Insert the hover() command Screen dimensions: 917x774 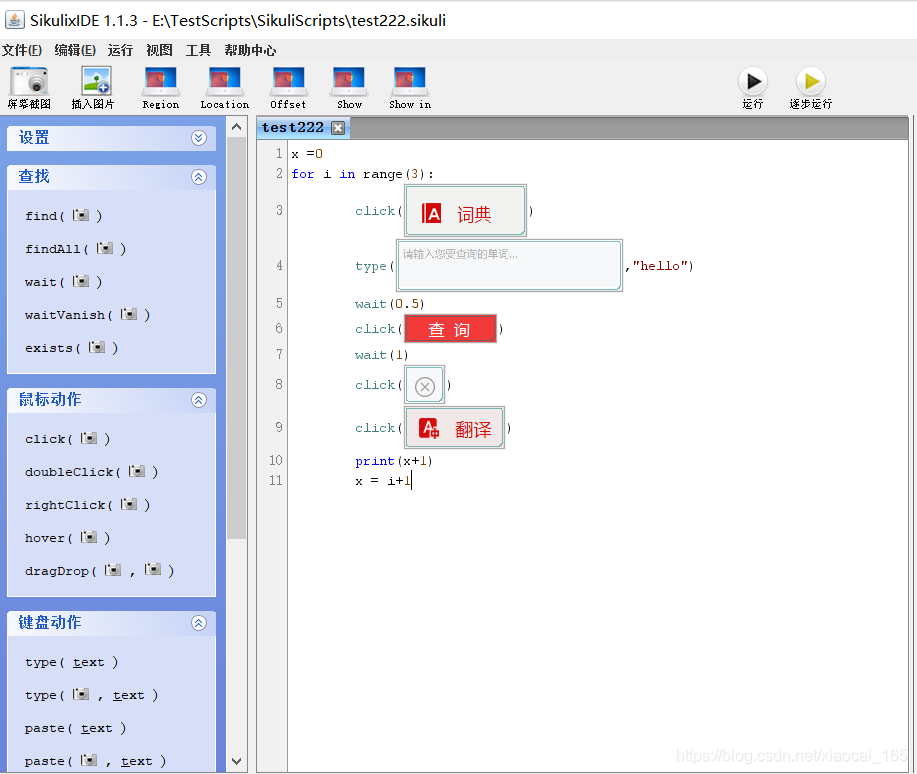(x=68, y=538)
